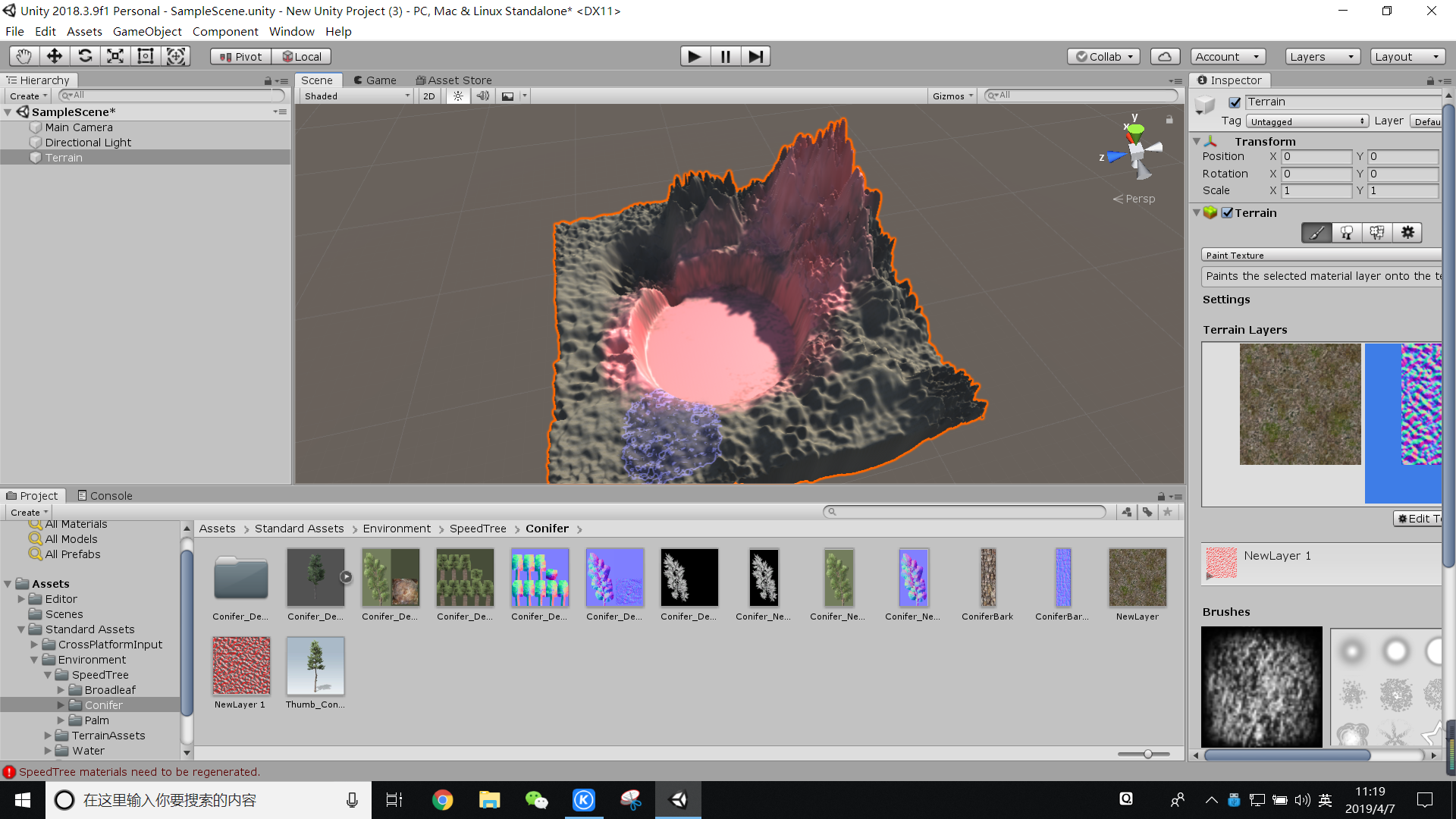
Task: Click Standard Assets in breadcrumb path
Action: tap(299, 529)
